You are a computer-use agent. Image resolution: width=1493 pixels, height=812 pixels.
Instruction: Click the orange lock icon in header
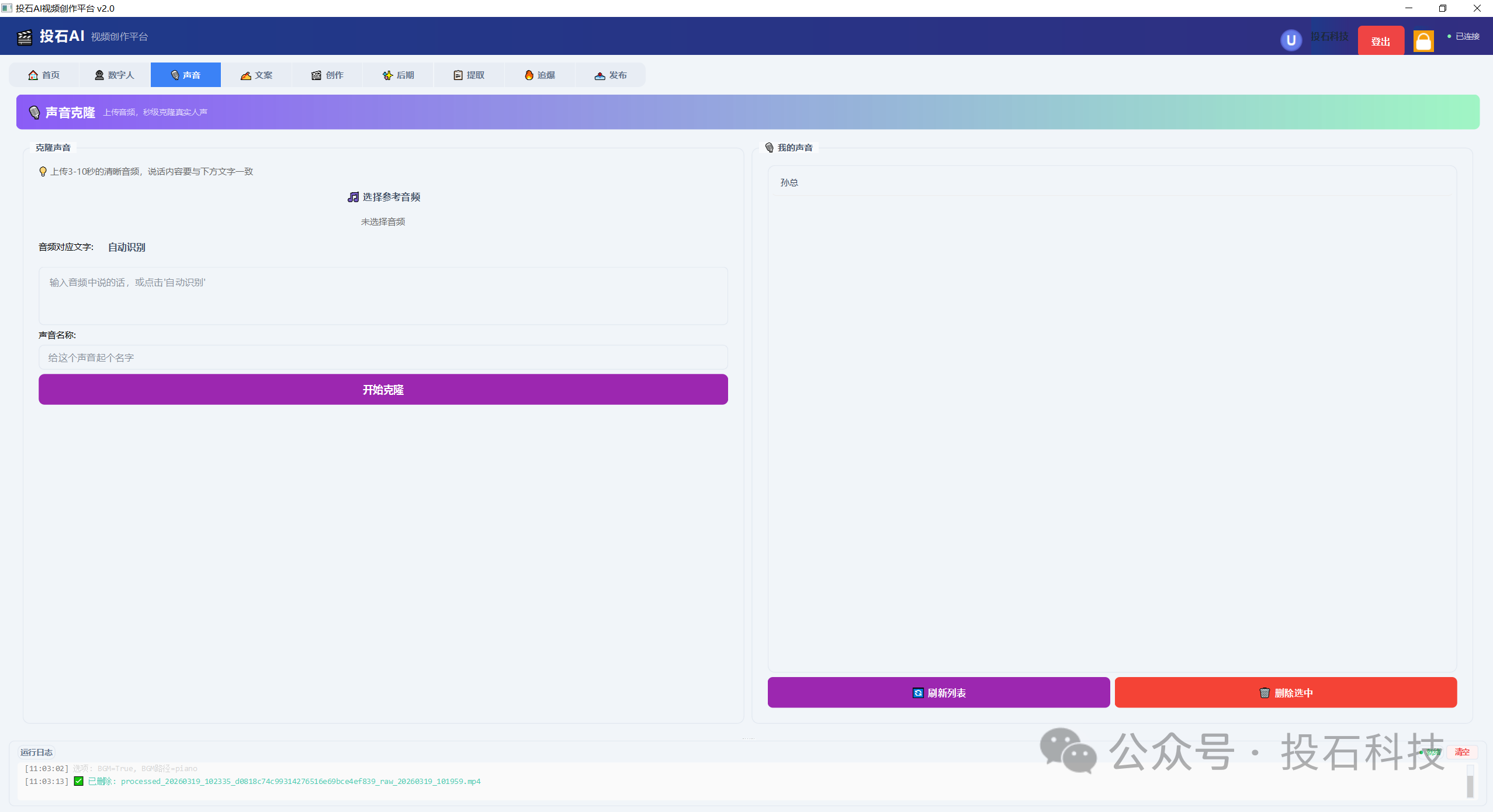click(x=1423, y=41)
